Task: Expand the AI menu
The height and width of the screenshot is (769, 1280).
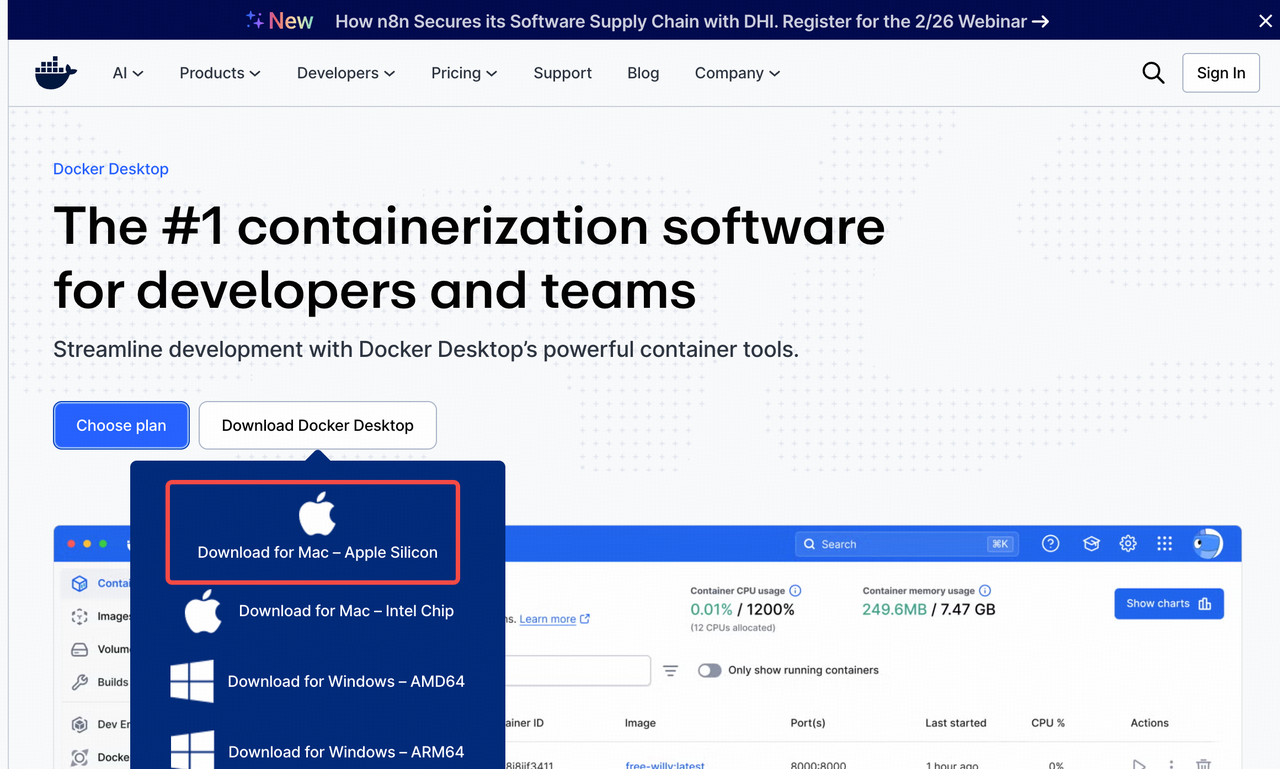Action: click(128, 73)
